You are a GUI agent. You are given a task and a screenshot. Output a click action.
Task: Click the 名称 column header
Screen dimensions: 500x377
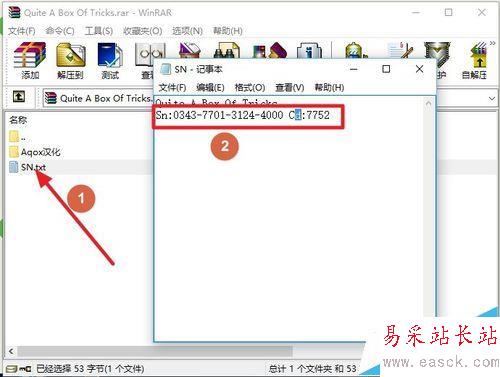[x=19, y=120]
